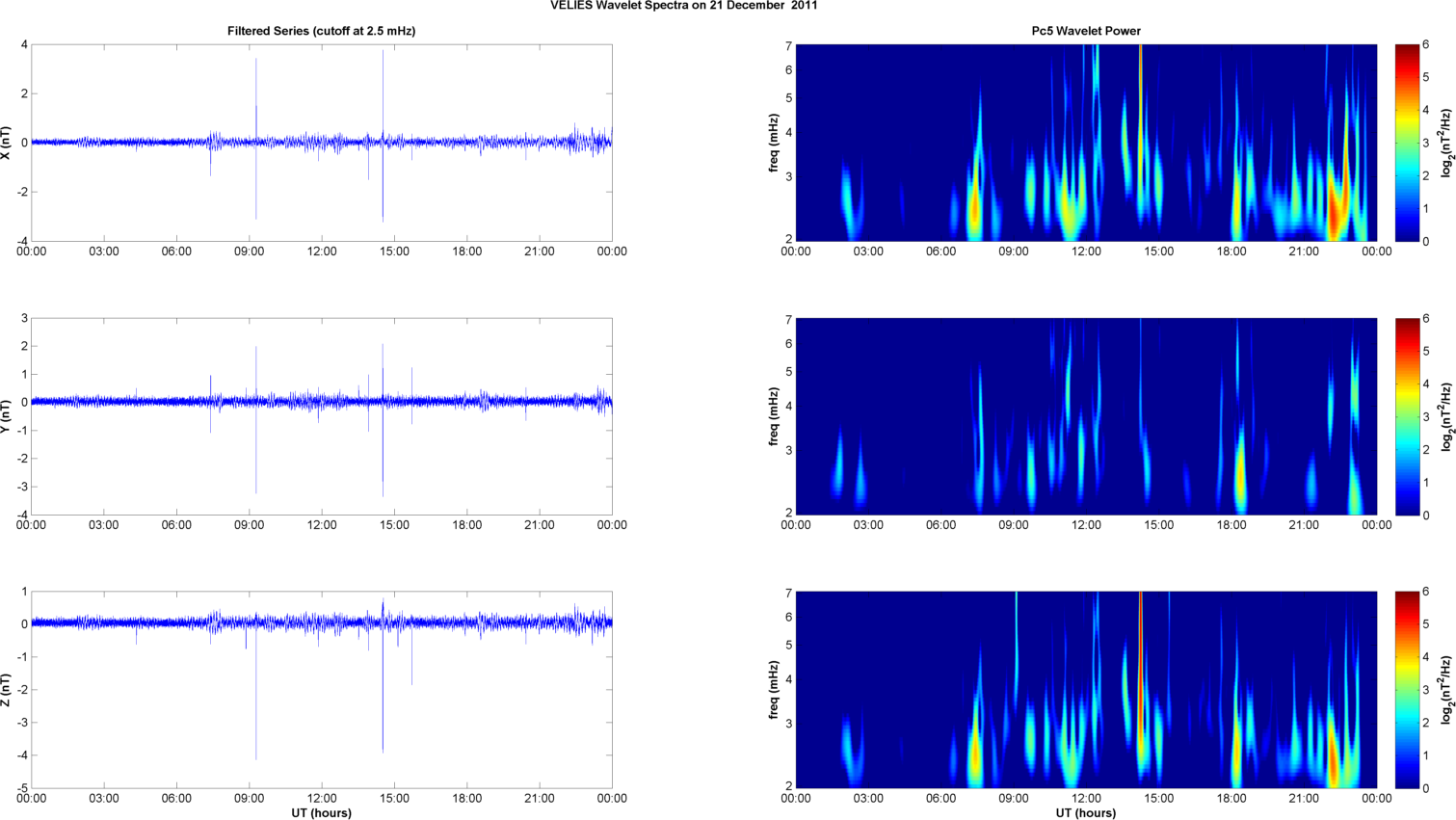Click the 09:15 spike in Y filtered series
This screenshot has width=1456, height=820.
click(256, 420)
